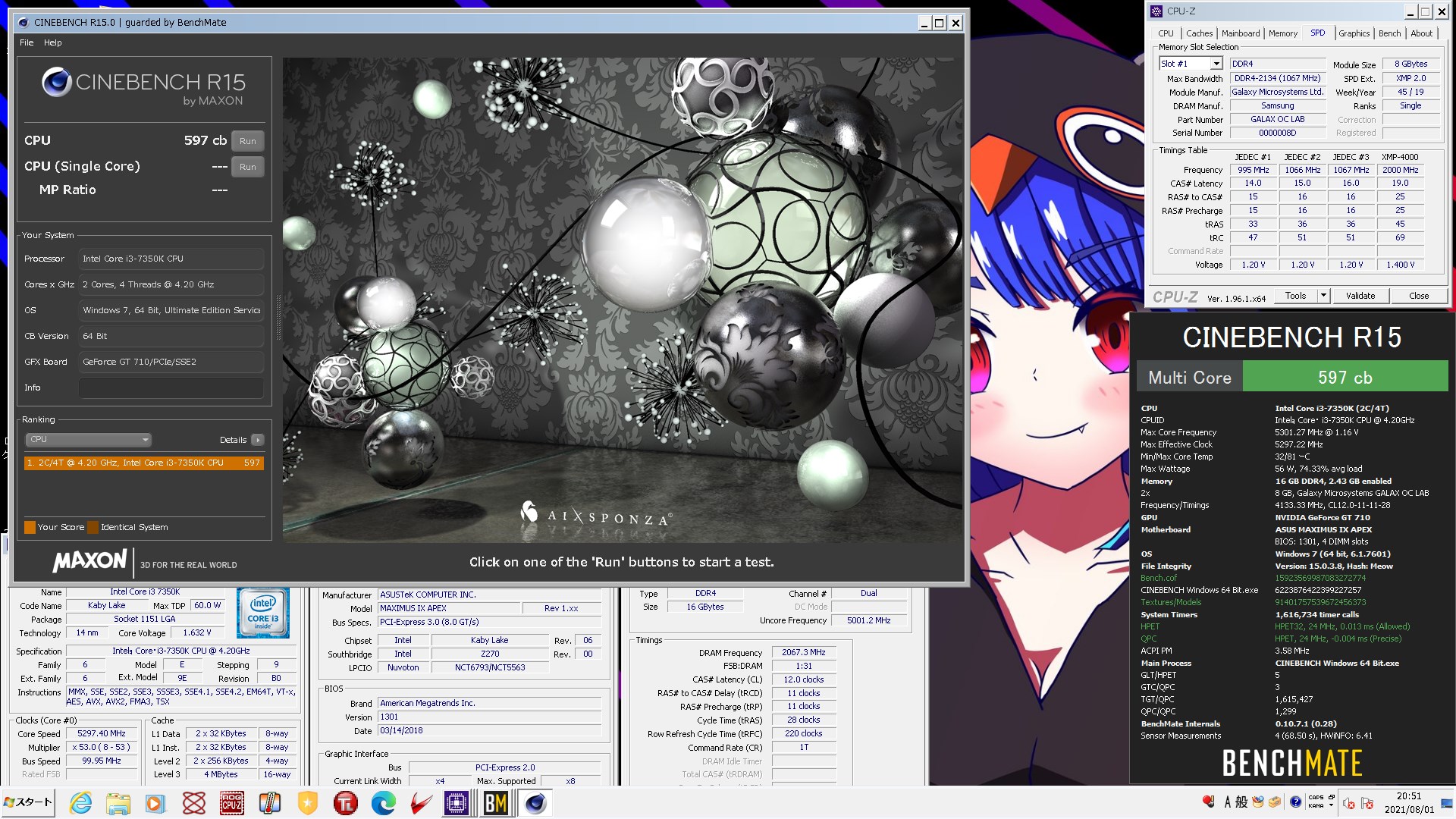Run the CPU (Single Core) test

[248, 167]
